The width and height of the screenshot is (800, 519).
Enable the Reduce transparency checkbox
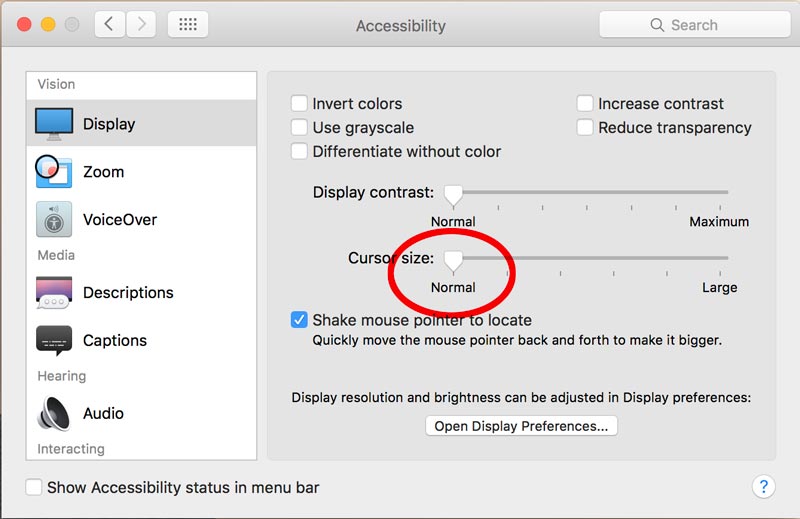(x=585, y=128)
